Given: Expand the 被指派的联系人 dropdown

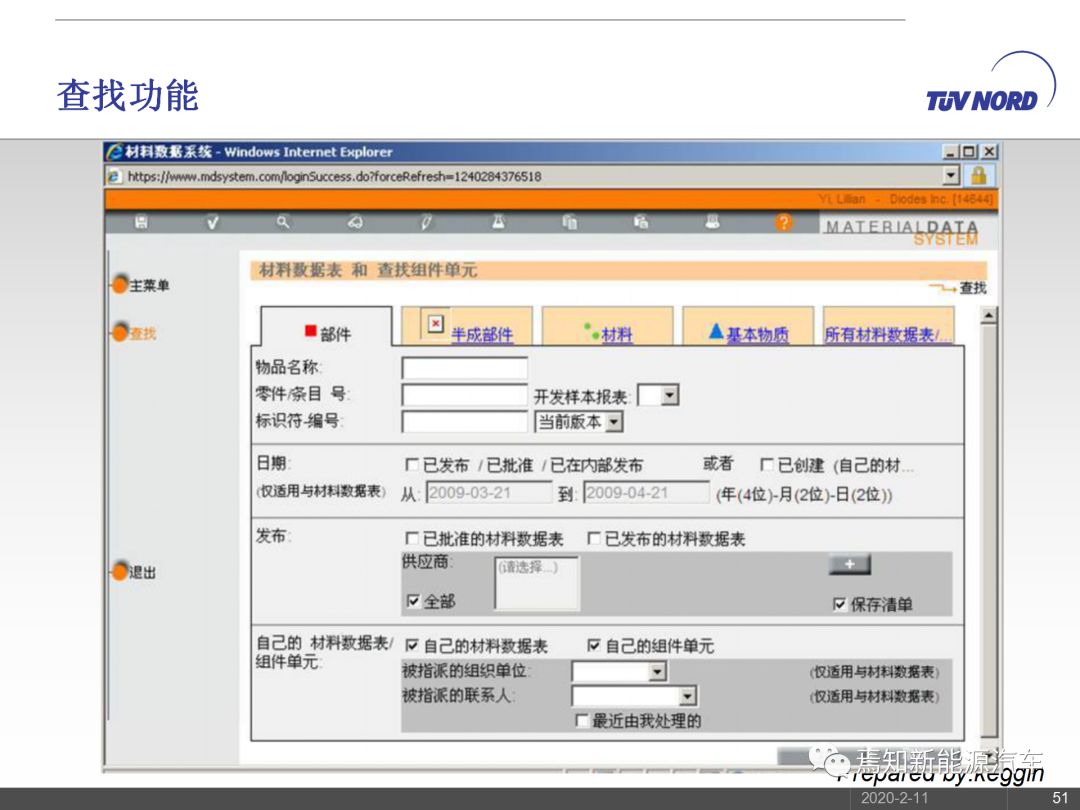Looking at the screenshot, I should [687, 696].
